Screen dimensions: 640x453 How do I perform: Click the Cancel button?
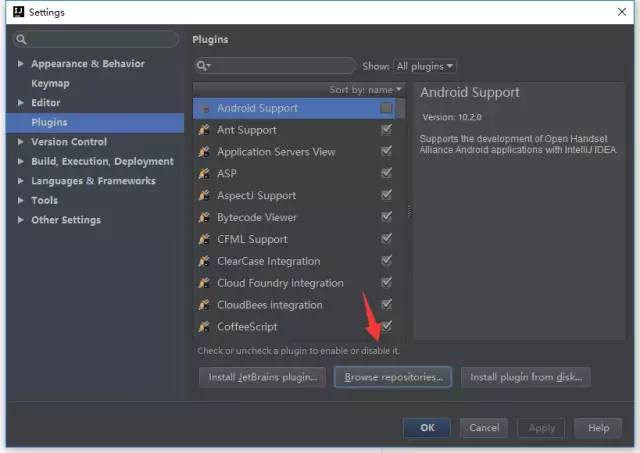(484, 428)
